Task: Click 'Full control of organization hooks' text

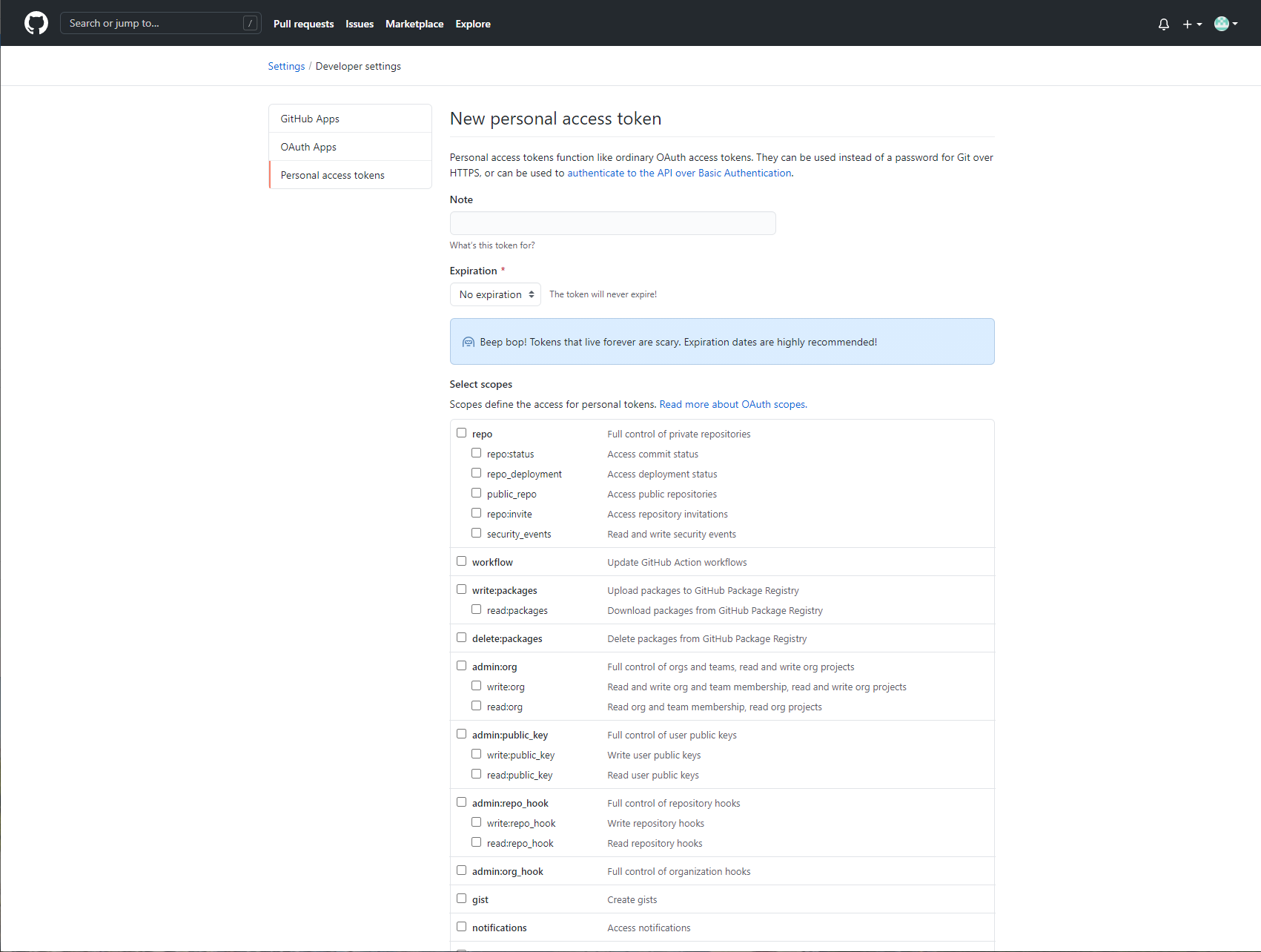Action: pyautogui.click(x=679, y=872)
